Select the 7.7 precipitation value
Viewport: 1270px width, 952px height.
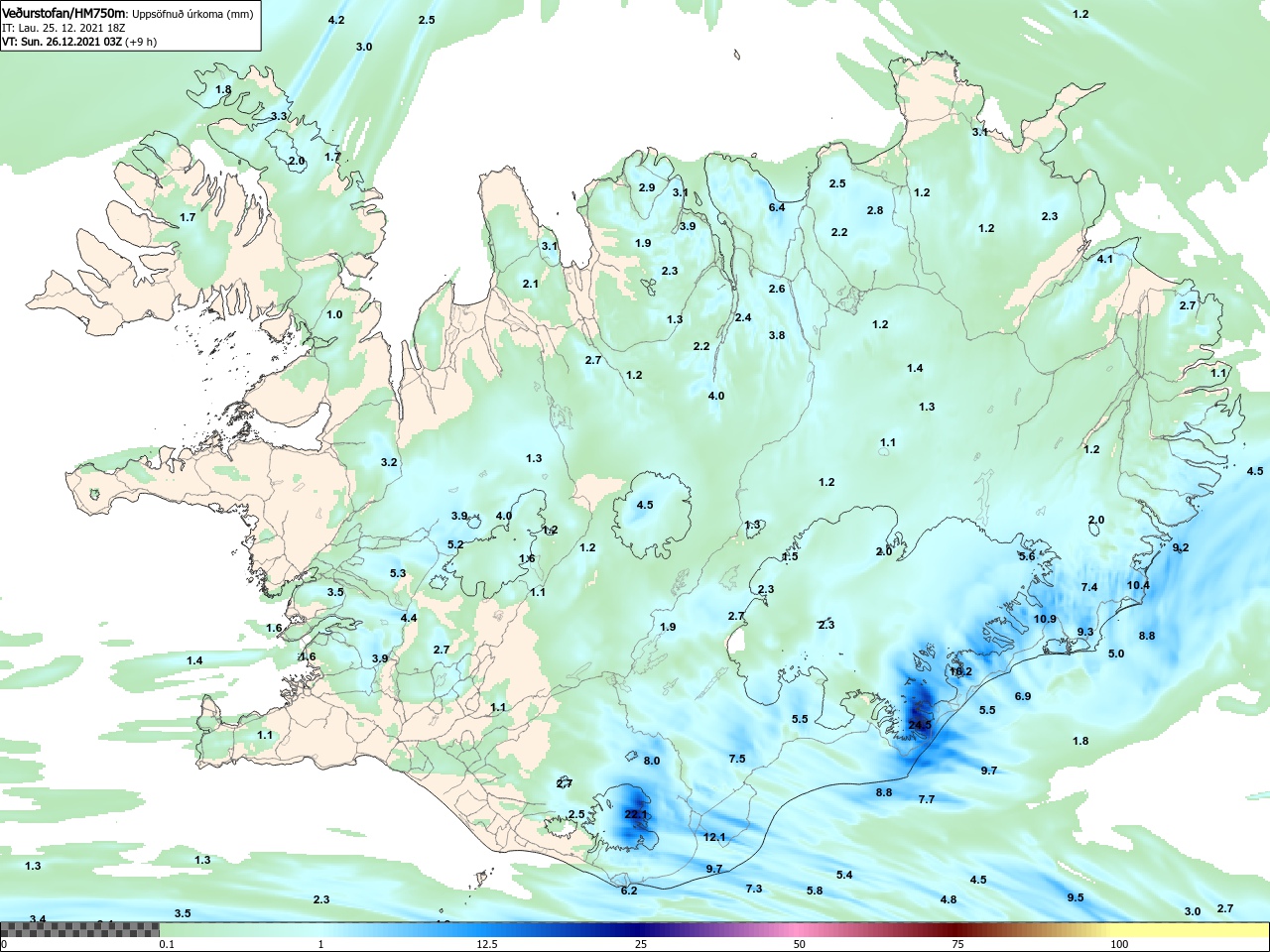click(x=927, y=799)
